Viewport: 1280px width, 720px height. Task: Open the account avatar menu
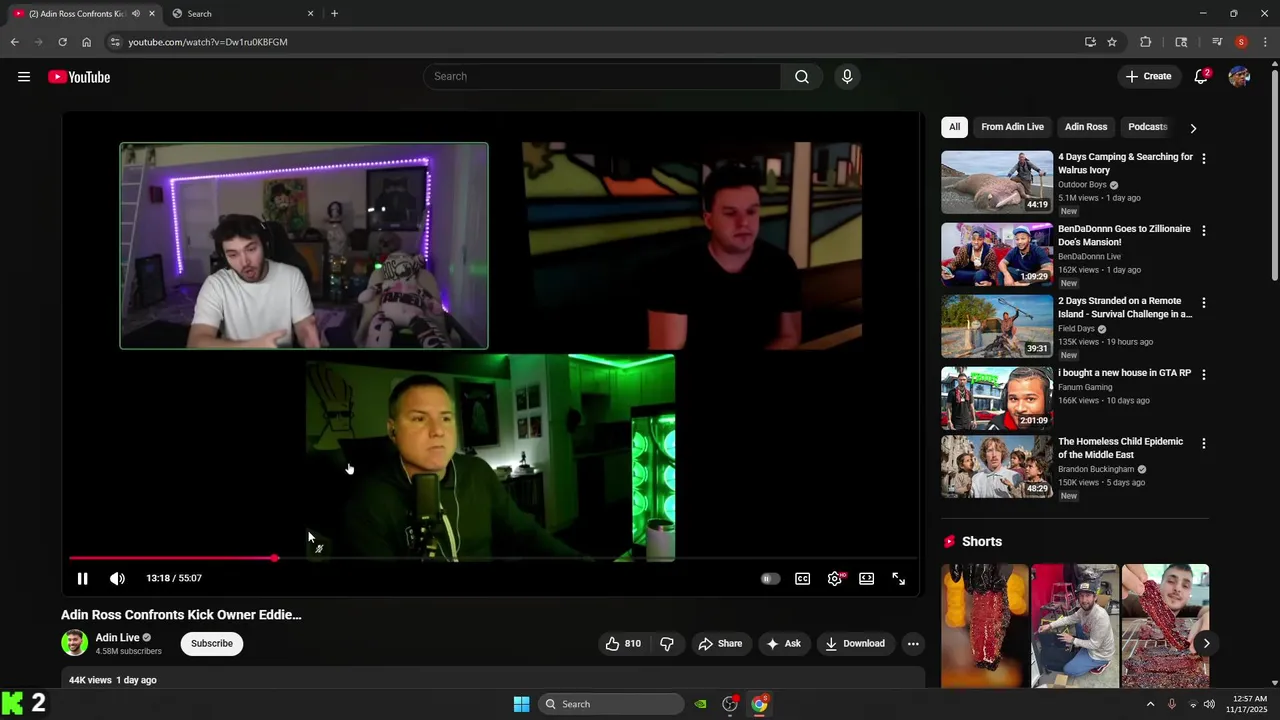pos(1239,77)
